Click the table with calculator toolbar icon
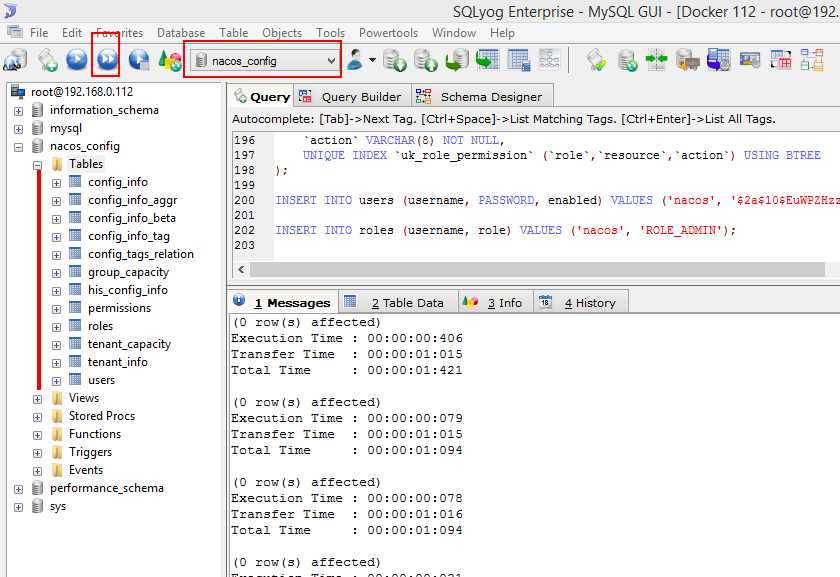Image resolution: width=840 pixels, height=577 pixels. coord(519,60)
